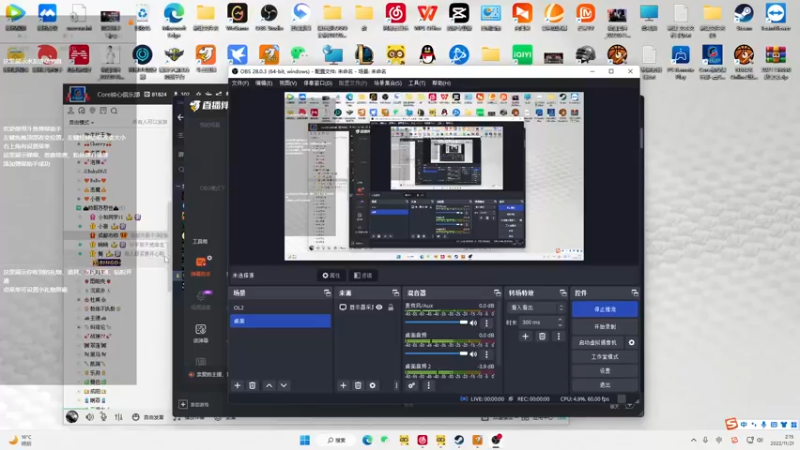Select the highlighted blue scene row
Image resolution: width=800 pixels, height=450 pixels.
(x=281, y=321)
